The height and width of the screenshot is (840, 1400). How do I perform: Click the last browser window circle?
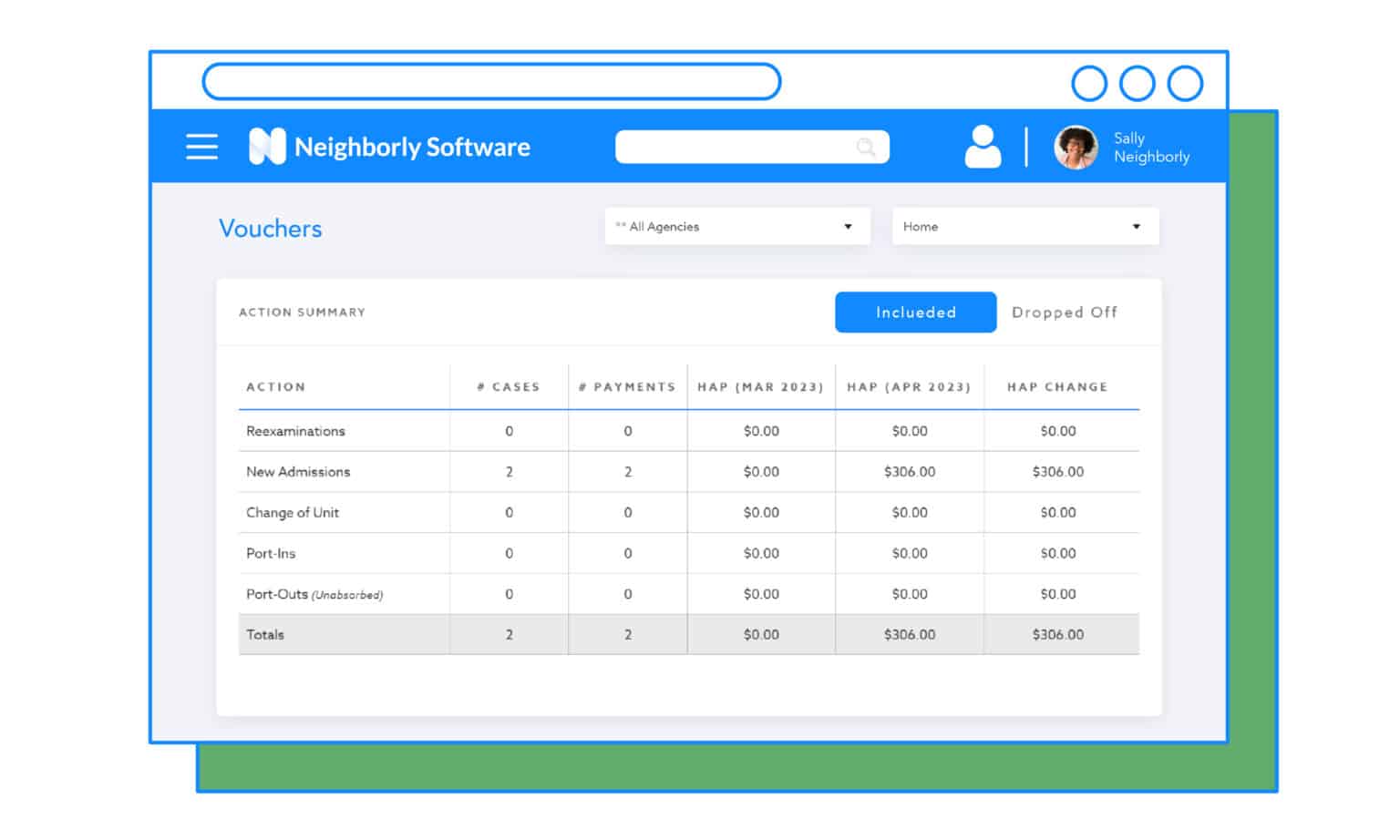click(x=1185, y=84)
